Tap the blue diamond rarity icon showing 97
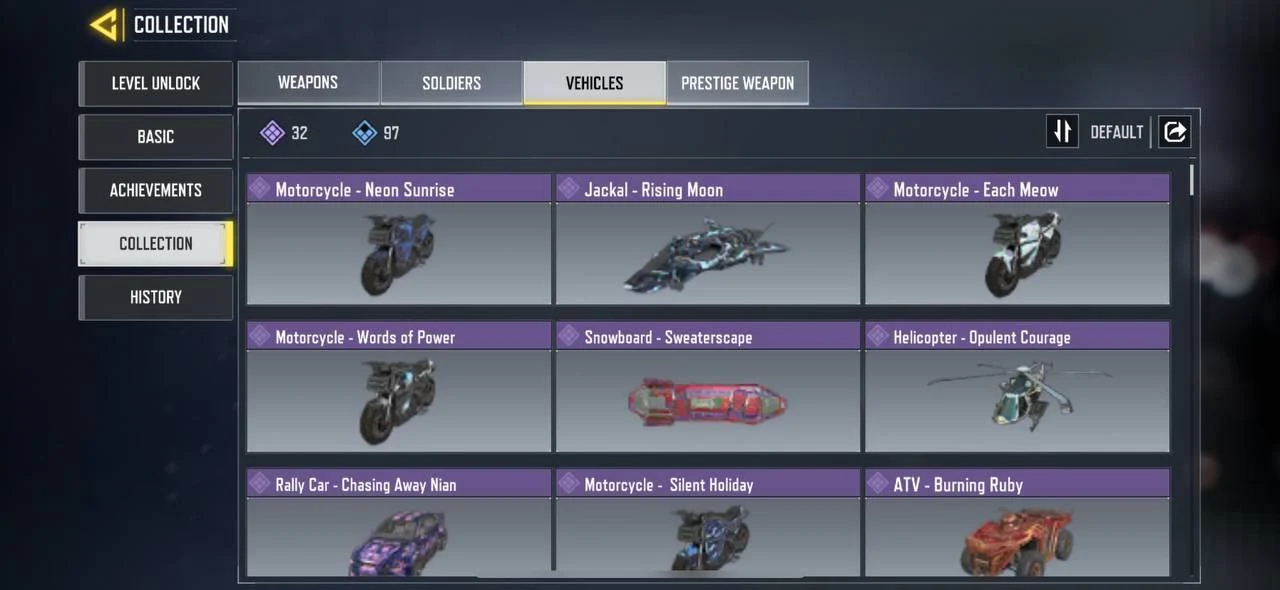Screen dimensions: 1280x590 (x=365, y=132)
